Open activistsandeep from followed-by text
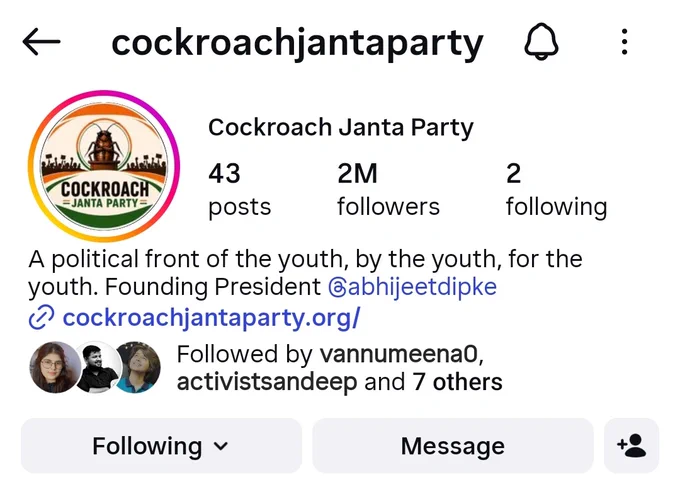Screen dimensions: 680x484 (267, 383)
